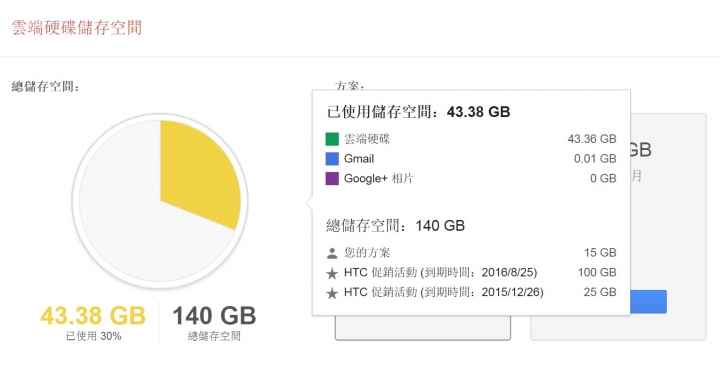Click the person icon beside 您的方案
Image resolution: width=720 pixels, height=376 pixels.
pyautogui.click(x=332, y=253)
